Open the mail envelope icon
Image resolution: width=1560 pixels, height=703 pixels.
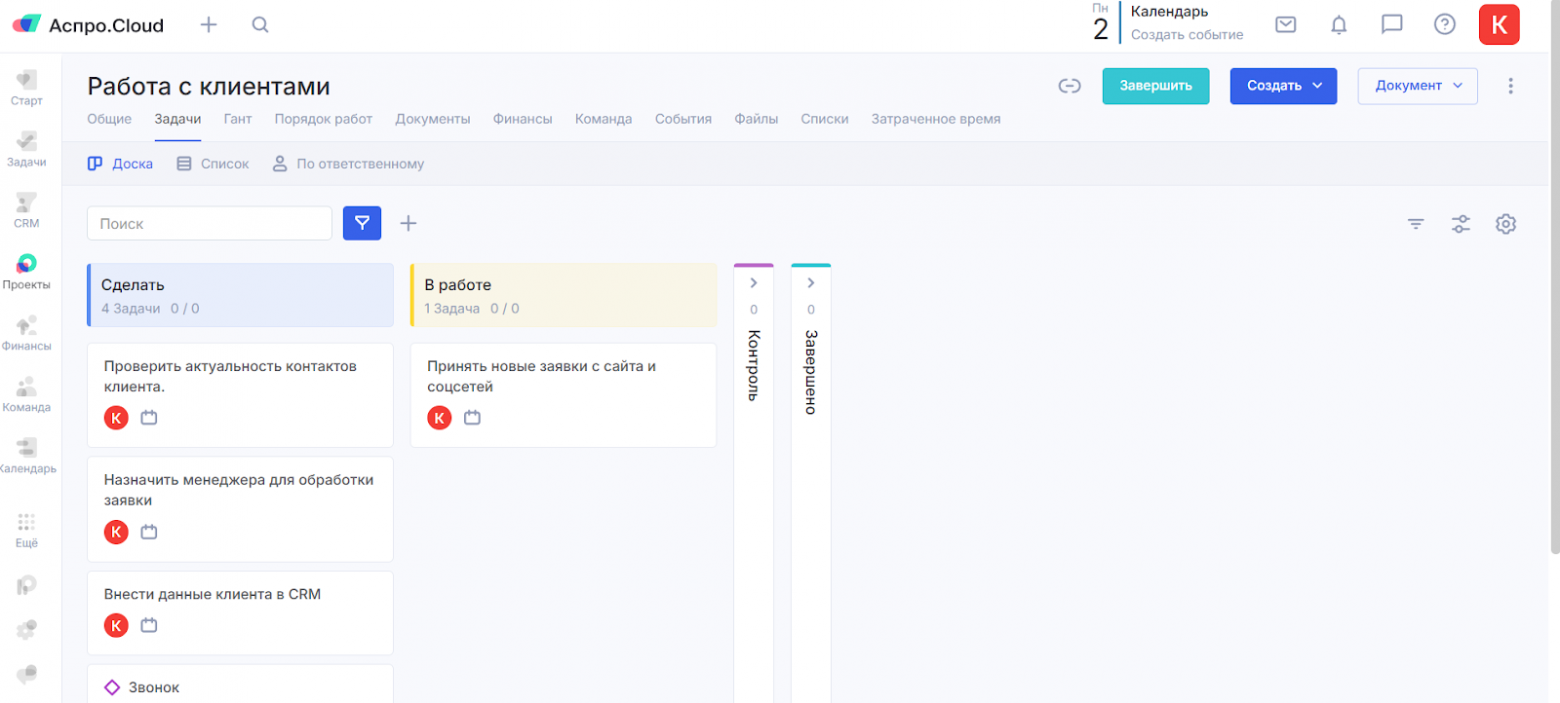[1286, 25]
